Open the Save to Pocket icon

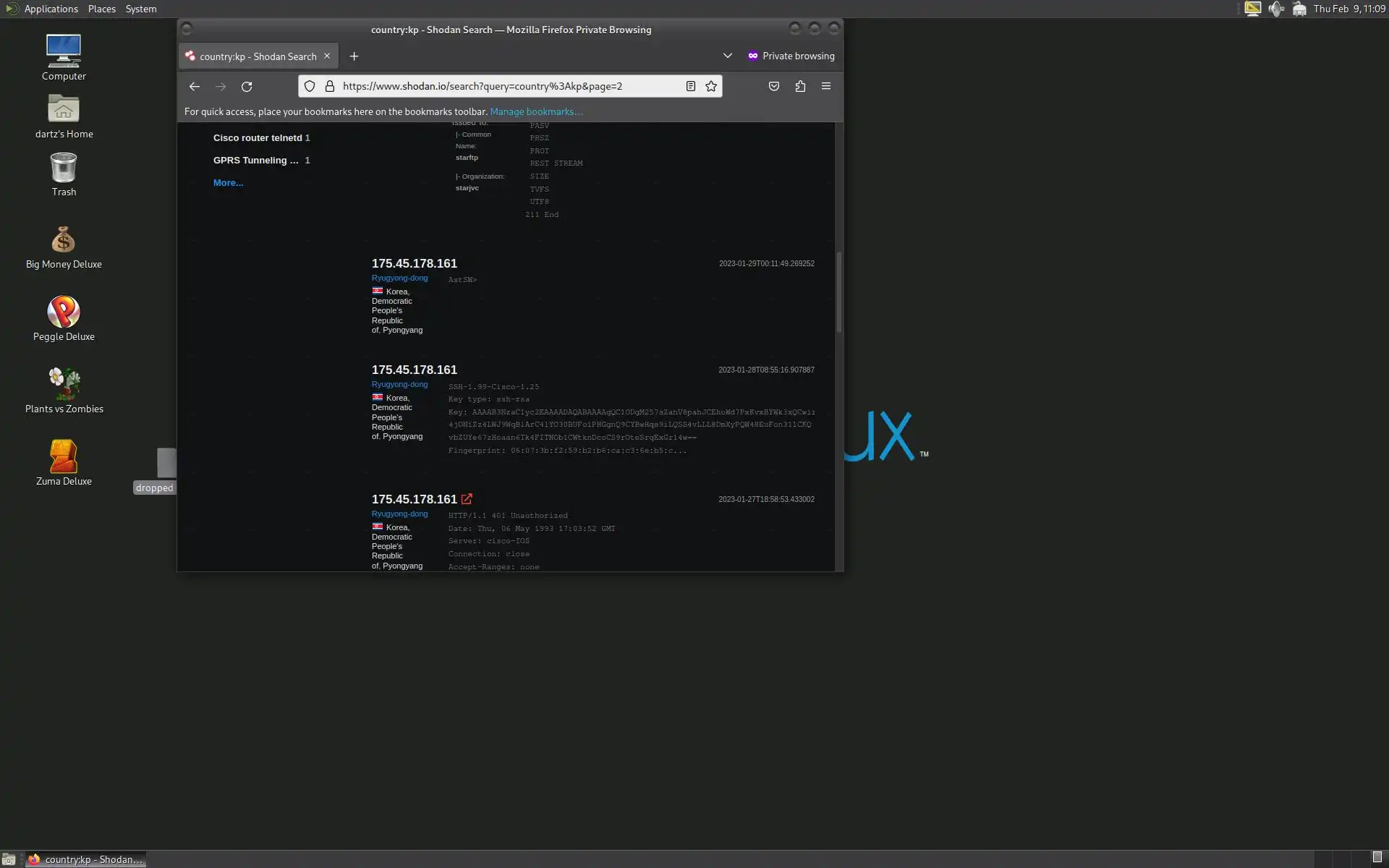tap(773, 86)
